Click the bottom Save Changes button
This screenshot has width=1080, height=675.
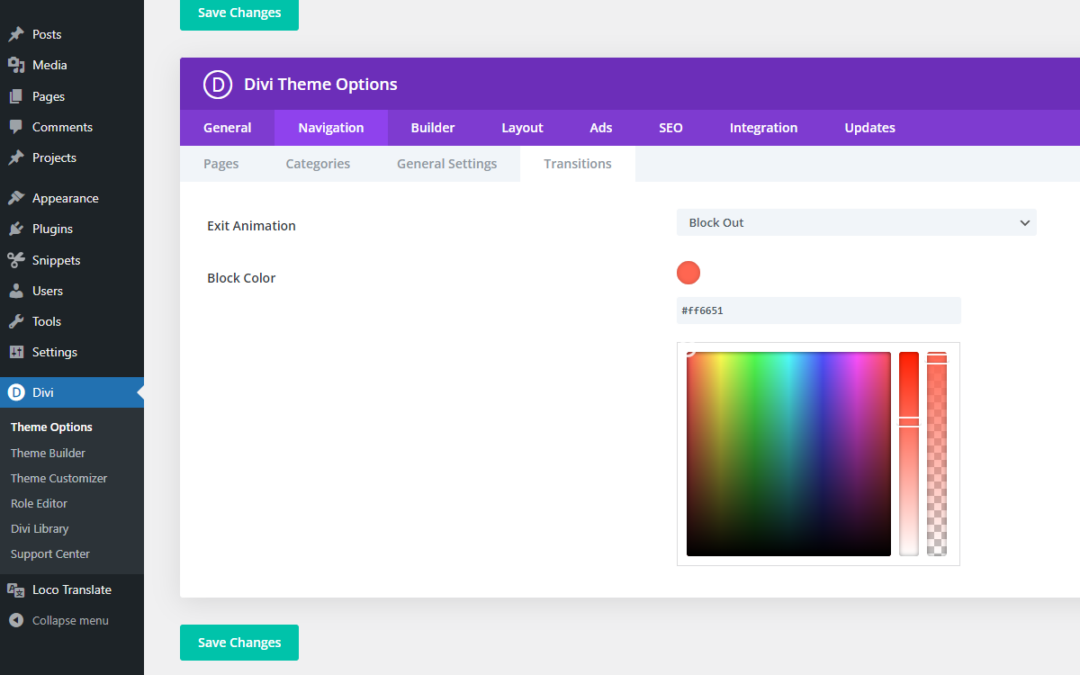239,642
